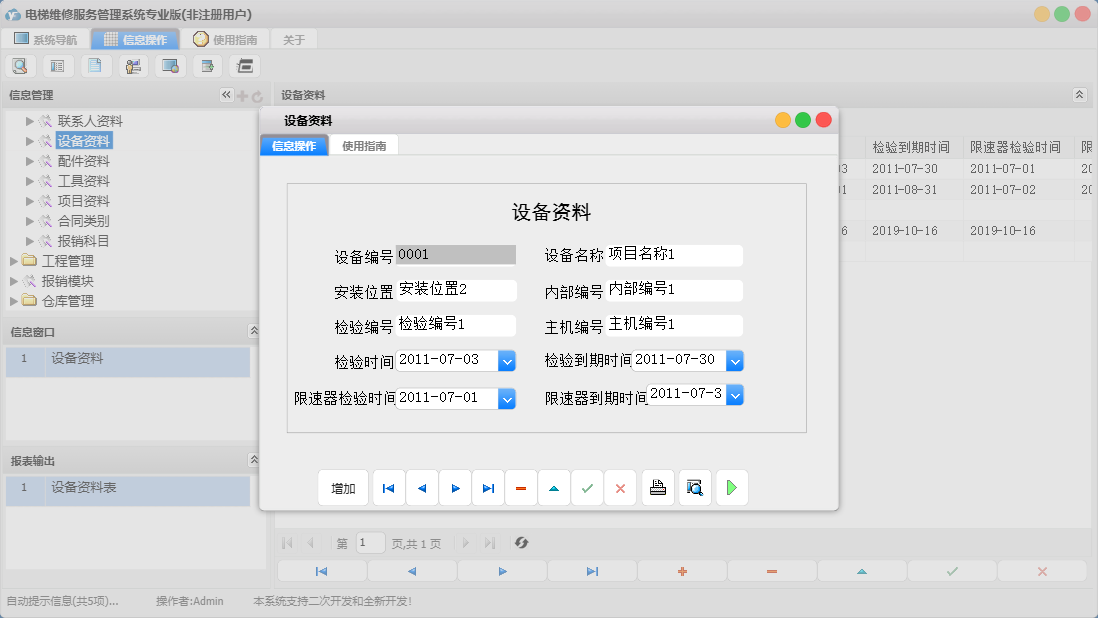Click the 增加 button to add a record
This screenshot has height=618, width=1098.
point(343,487)
